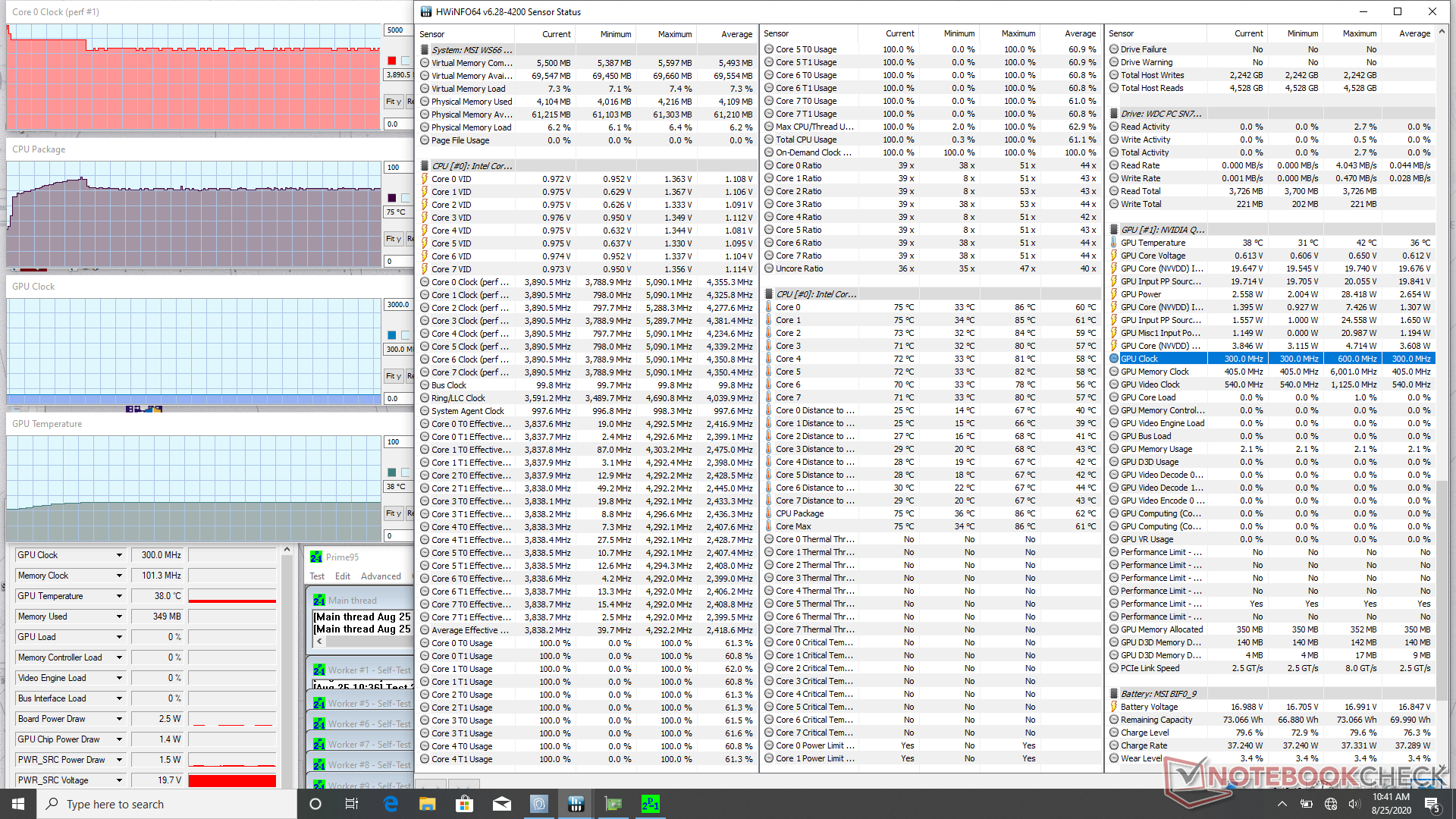Toggle the checkbox beside the CPU Package purple swatch

(406, 198)
